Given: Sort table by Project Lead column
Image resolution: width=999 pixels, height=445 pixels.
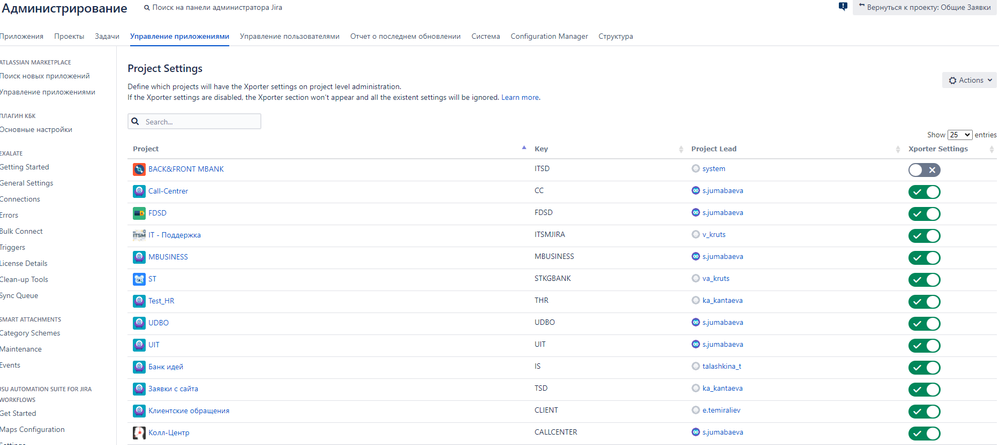Looking at the screenshot, I should pos(794,149).
